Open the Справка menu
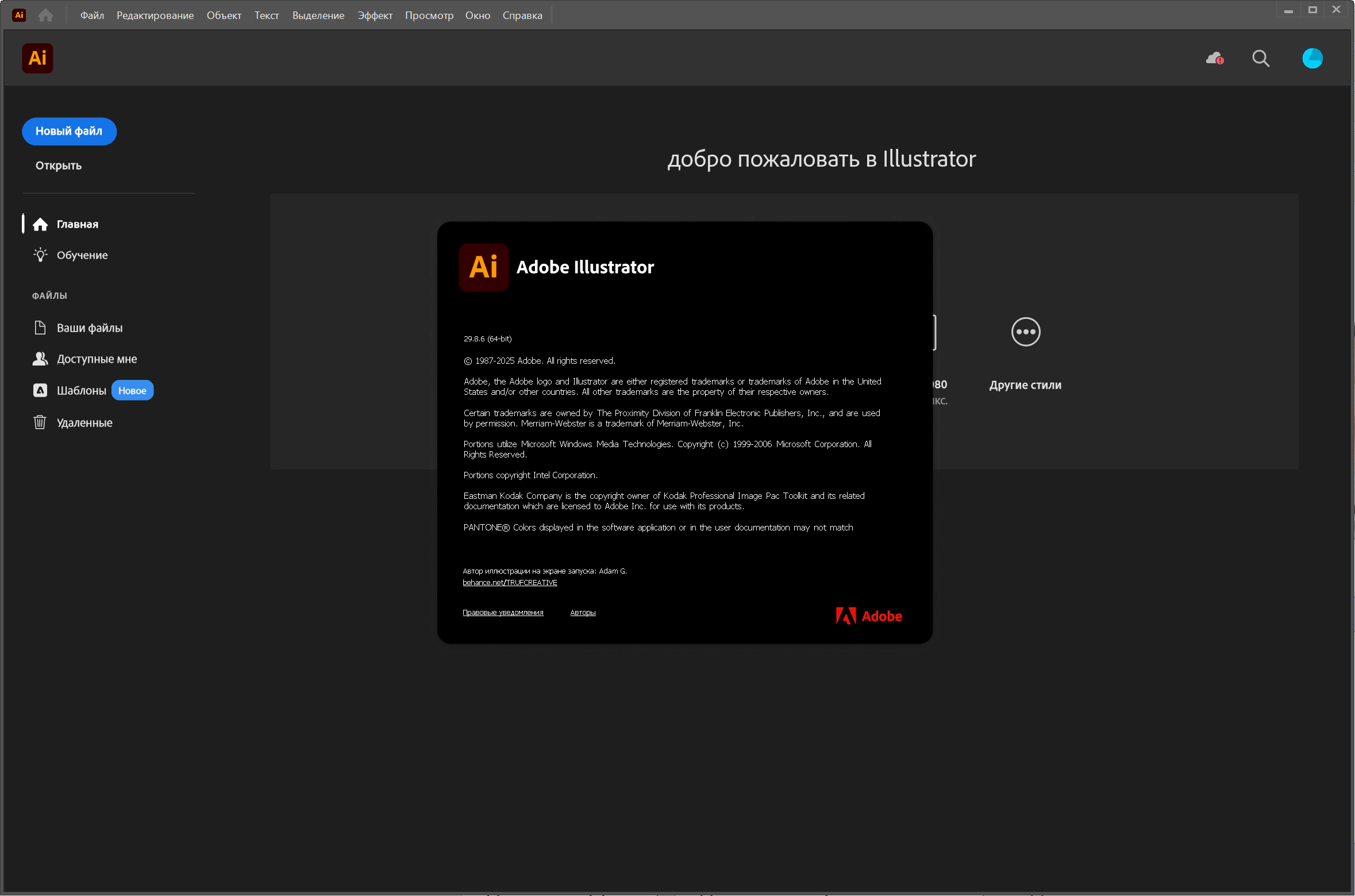 coord(522,15)
